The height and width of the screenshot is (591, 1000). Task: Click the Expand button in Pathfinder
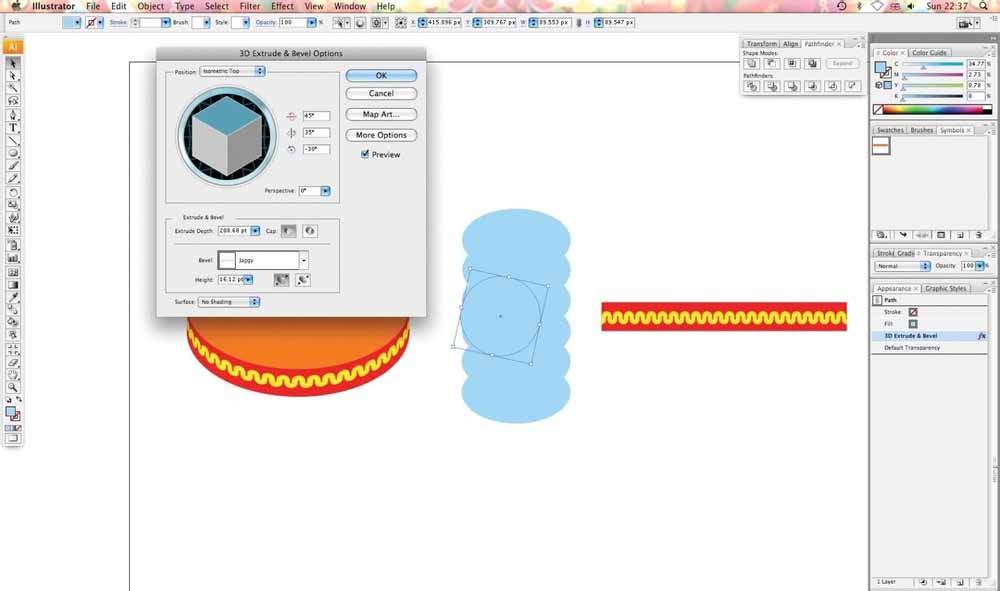click(842, 64)
